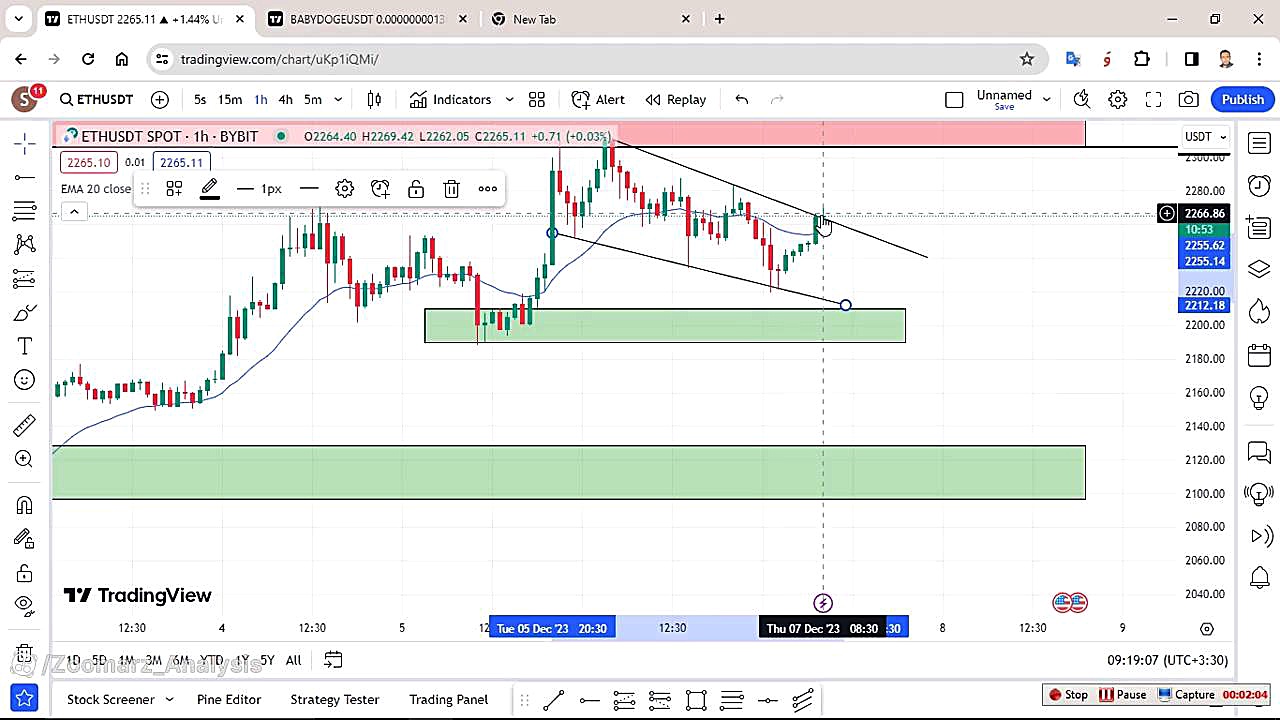Publish the chart idea
This screenshot has width=1280, height=720.
(x=1243, y=99)
